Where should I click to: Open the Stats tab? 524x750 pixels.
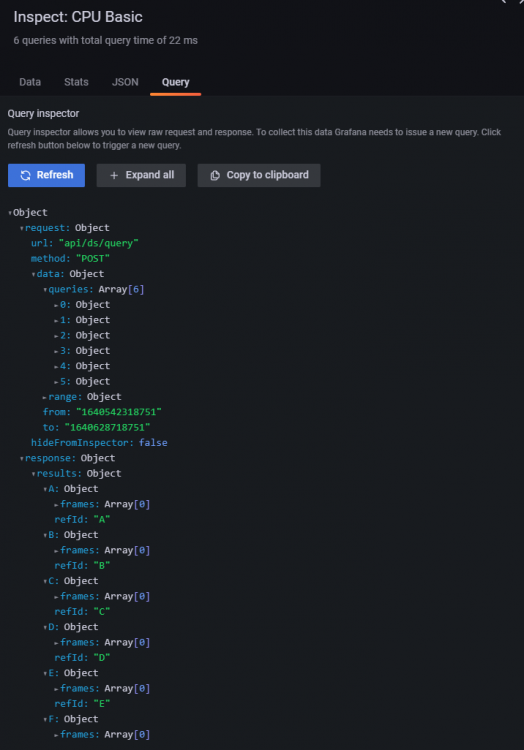coord(76,82)
